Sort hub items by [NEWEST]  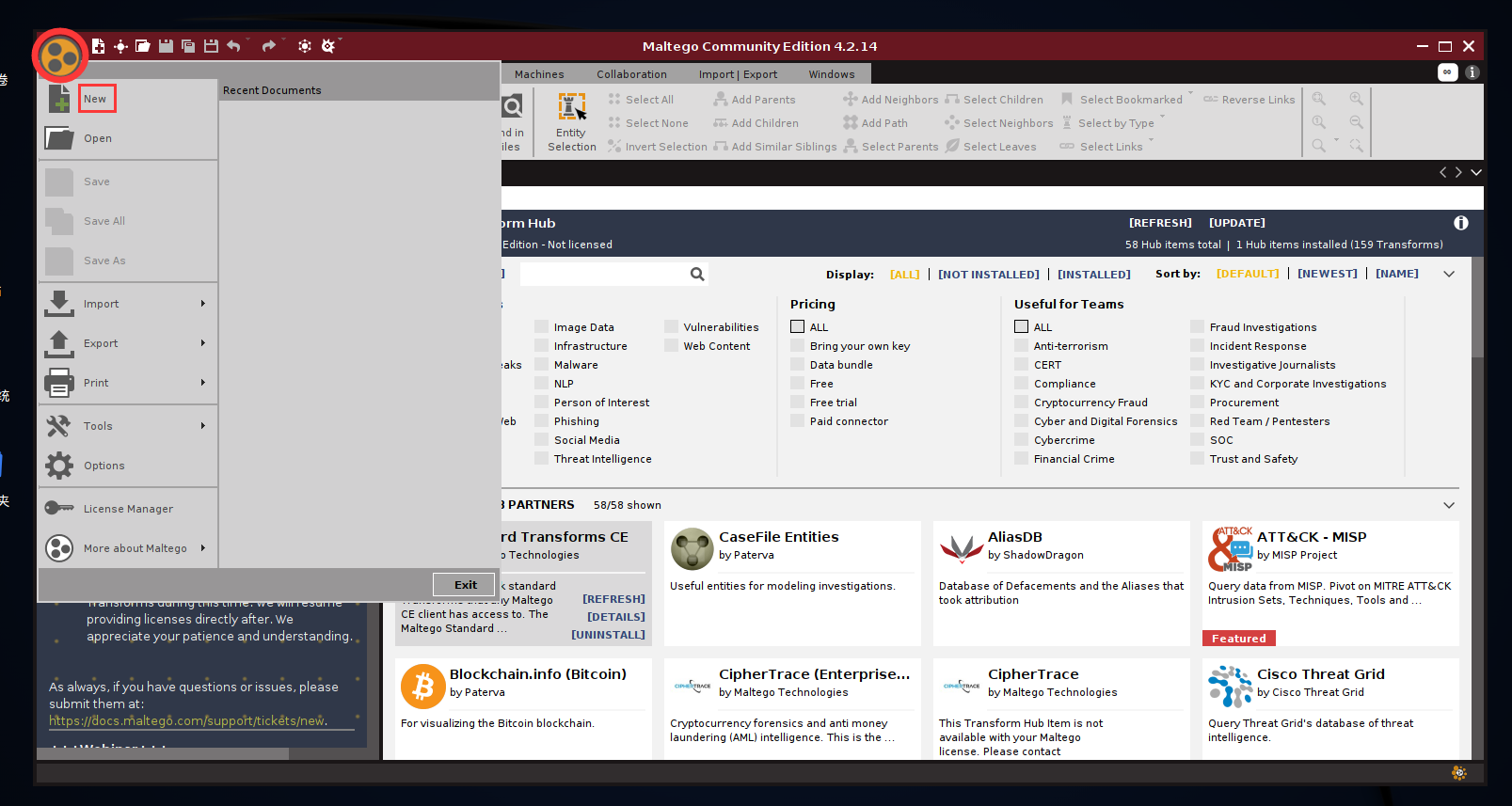(1327, 274)
